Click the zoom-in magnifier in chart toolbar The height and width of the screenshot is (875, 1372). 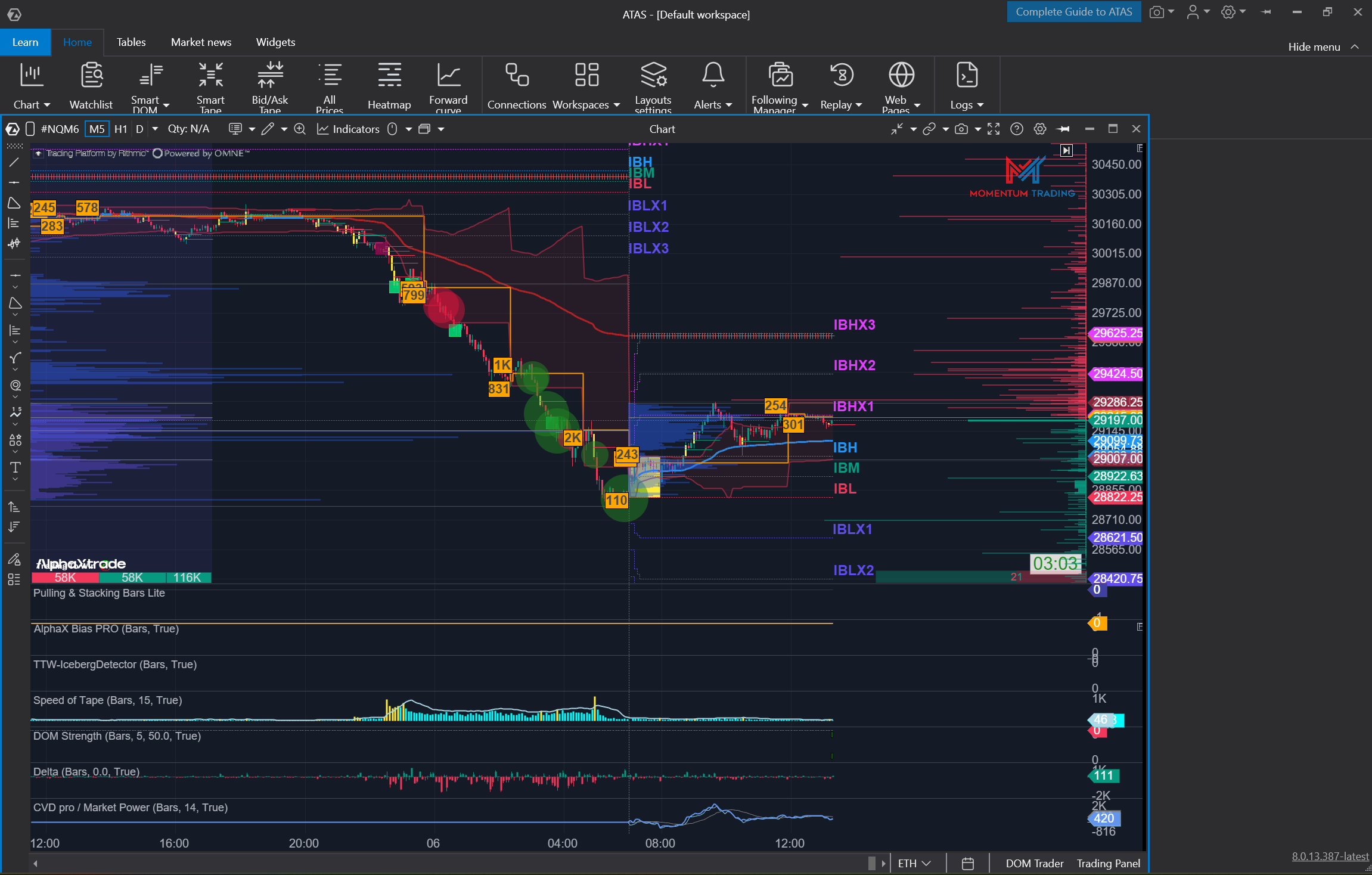tap(300, 129)
